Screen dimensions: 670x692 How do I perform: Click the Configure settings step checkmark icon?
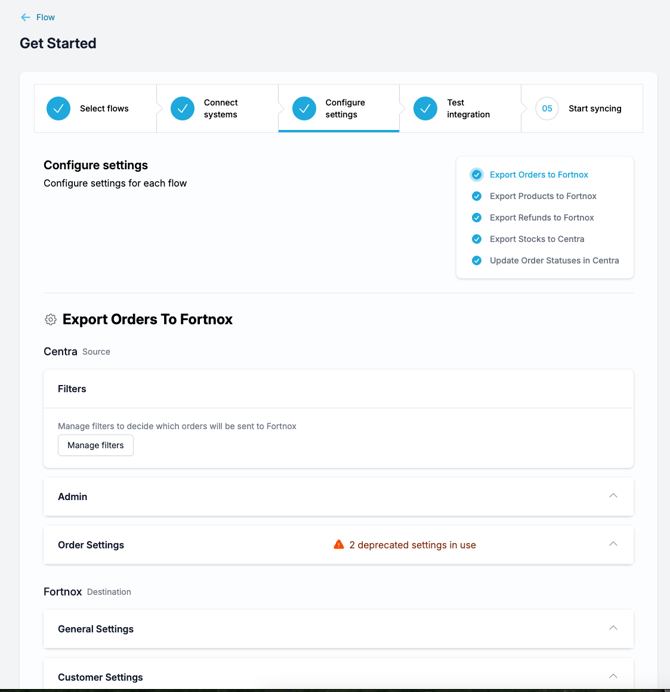point(304,108)
